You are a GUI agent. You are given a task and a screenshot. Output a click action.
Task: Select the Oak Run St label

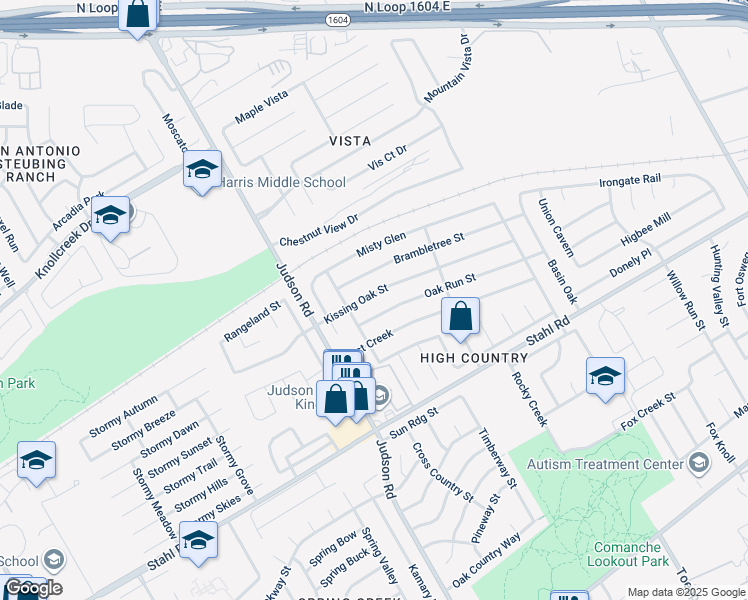[450, 285]
